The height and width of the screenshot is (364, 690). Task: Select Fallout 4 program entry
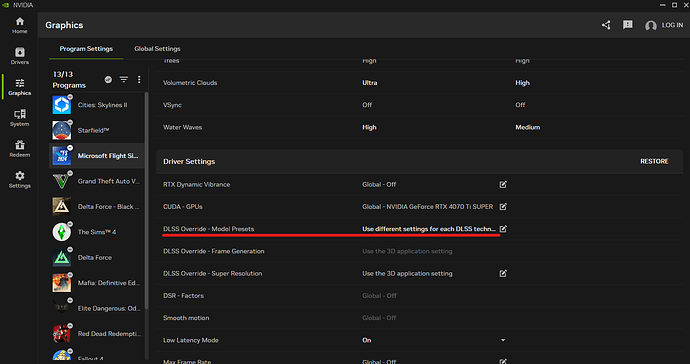tap(97, 356)
